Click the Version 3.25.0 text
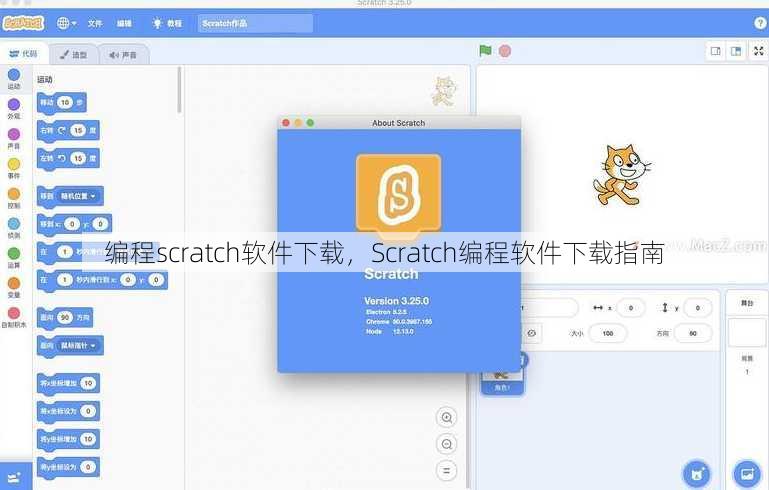This screenshot has height=490, width=769. (396, 301)
